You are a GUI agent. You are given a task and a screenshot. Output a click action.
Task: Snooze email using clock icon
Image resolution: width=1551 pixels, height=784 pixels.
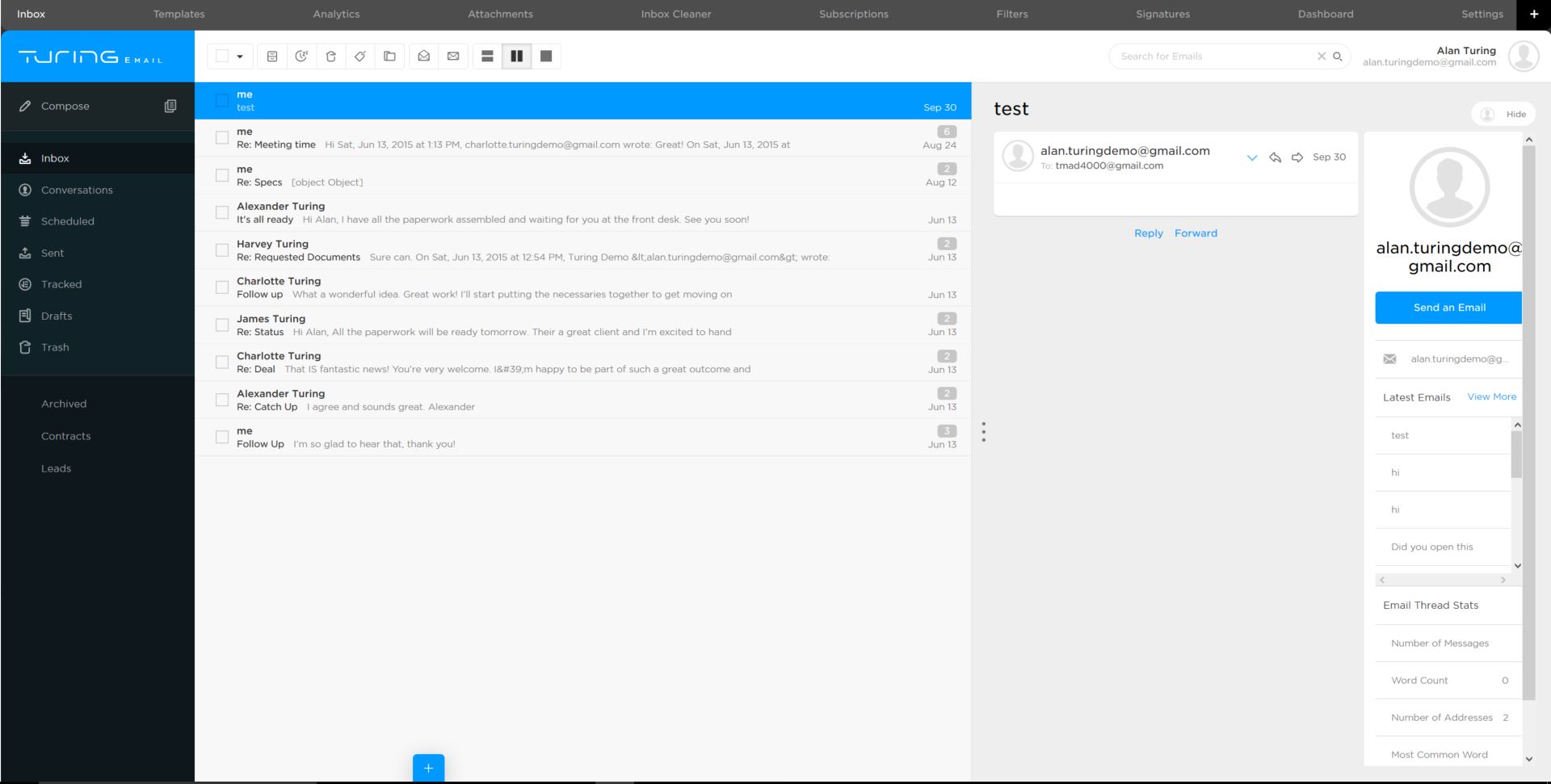click(301, 57)
